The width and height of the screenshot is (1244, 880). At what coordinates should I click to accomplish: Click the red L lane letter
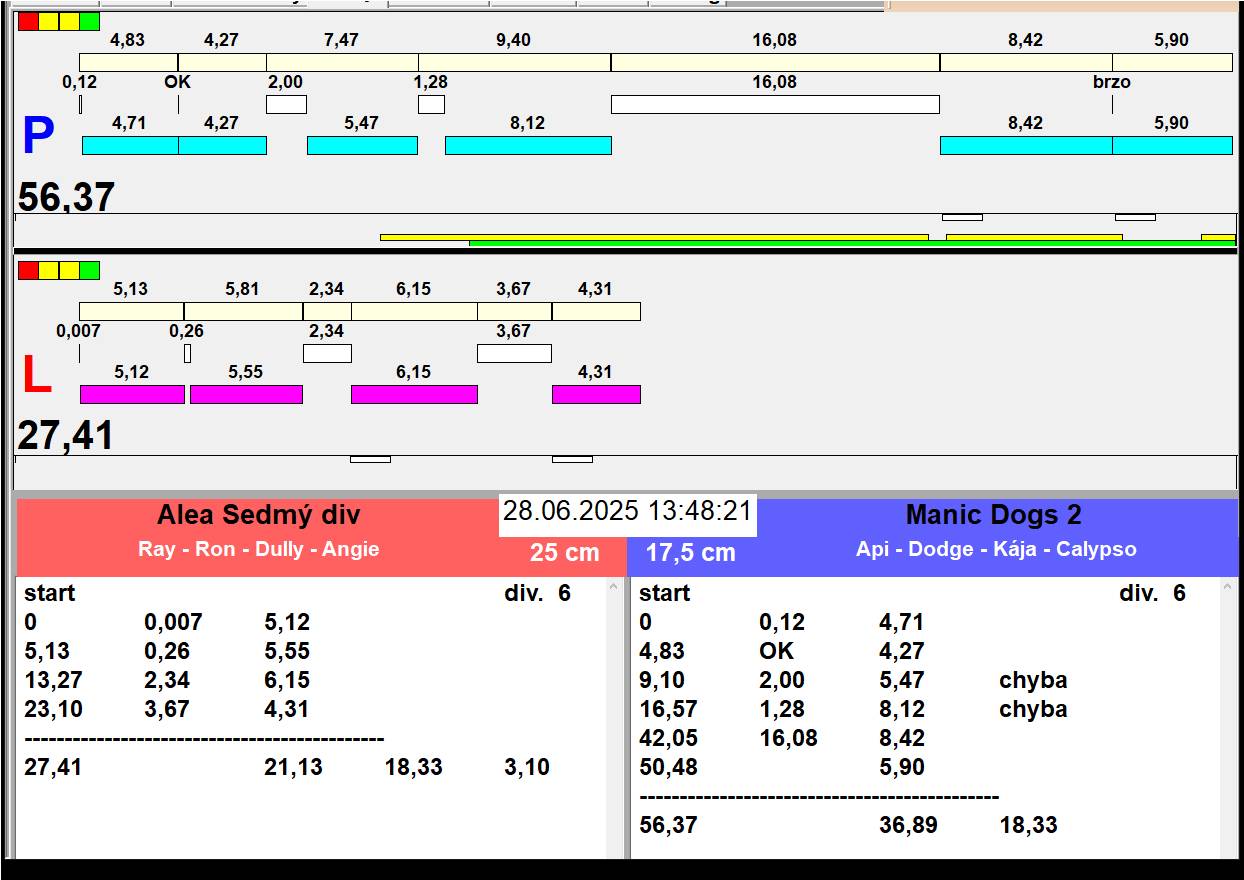coord(36,376)
